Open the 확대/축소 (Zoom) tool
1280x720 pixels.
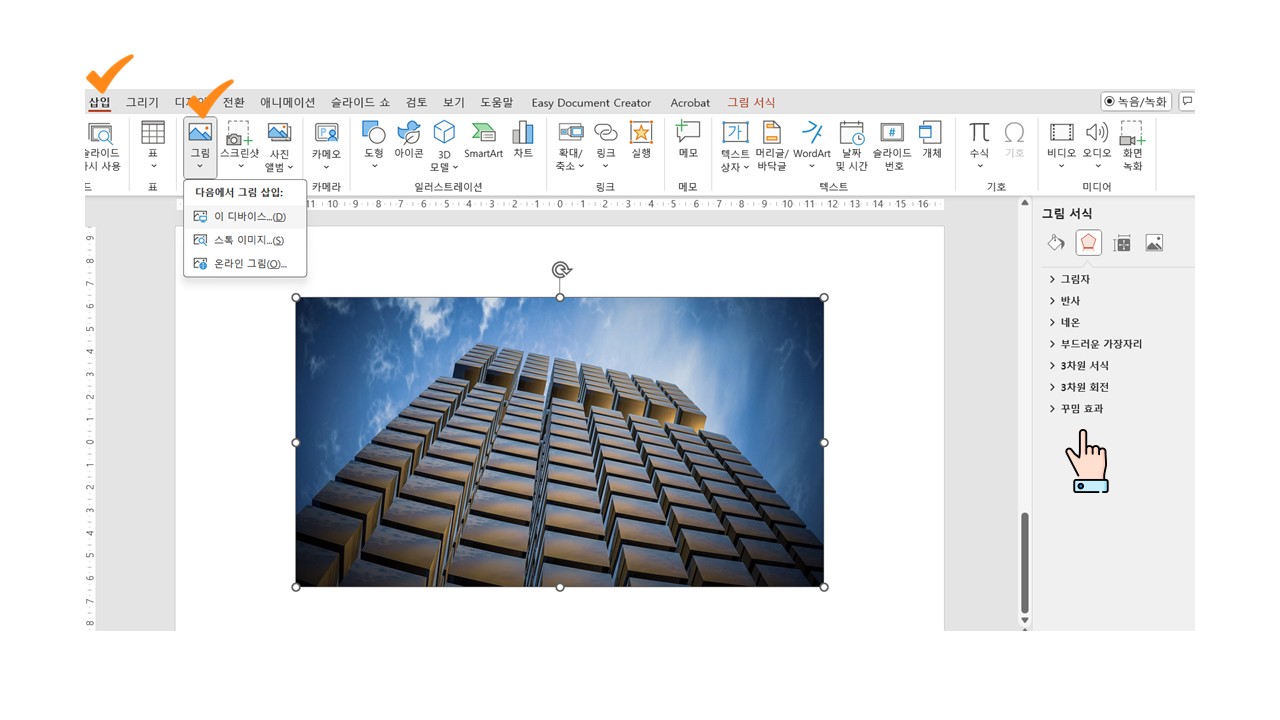coord(571,147)
